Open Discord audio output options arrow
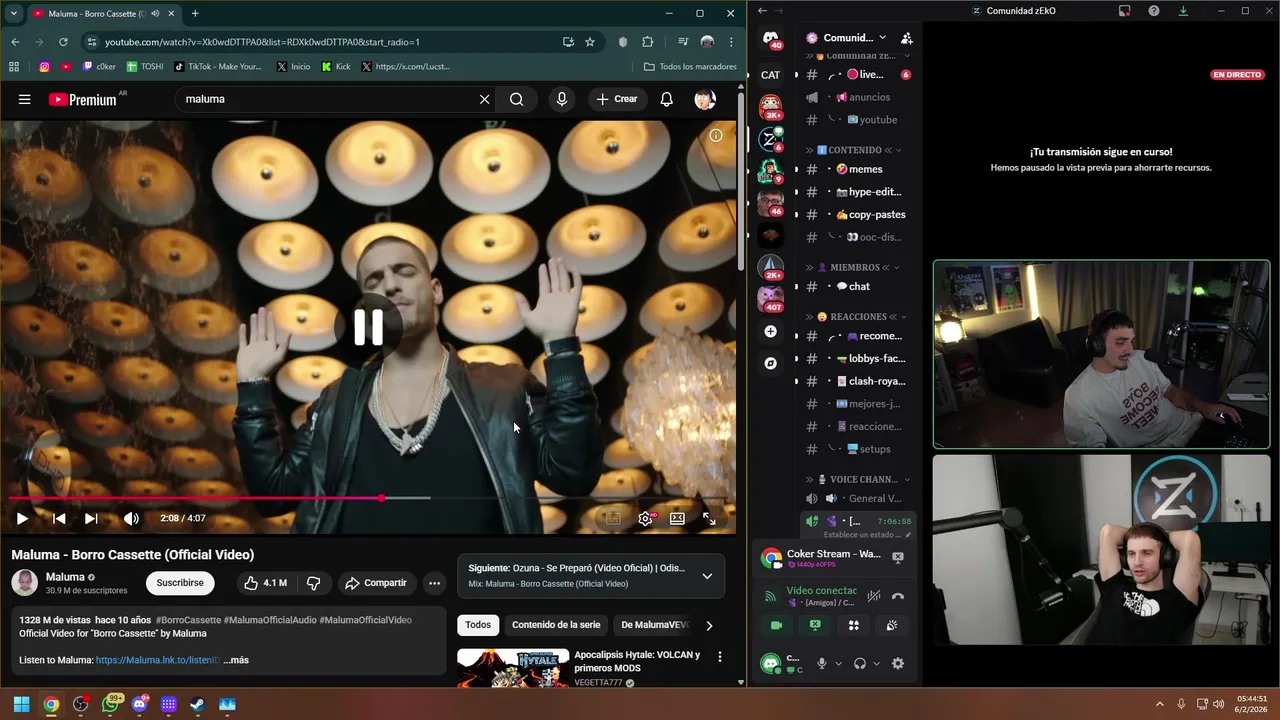This screenshot has height=720, width=1280. click(x=877, y=663)
